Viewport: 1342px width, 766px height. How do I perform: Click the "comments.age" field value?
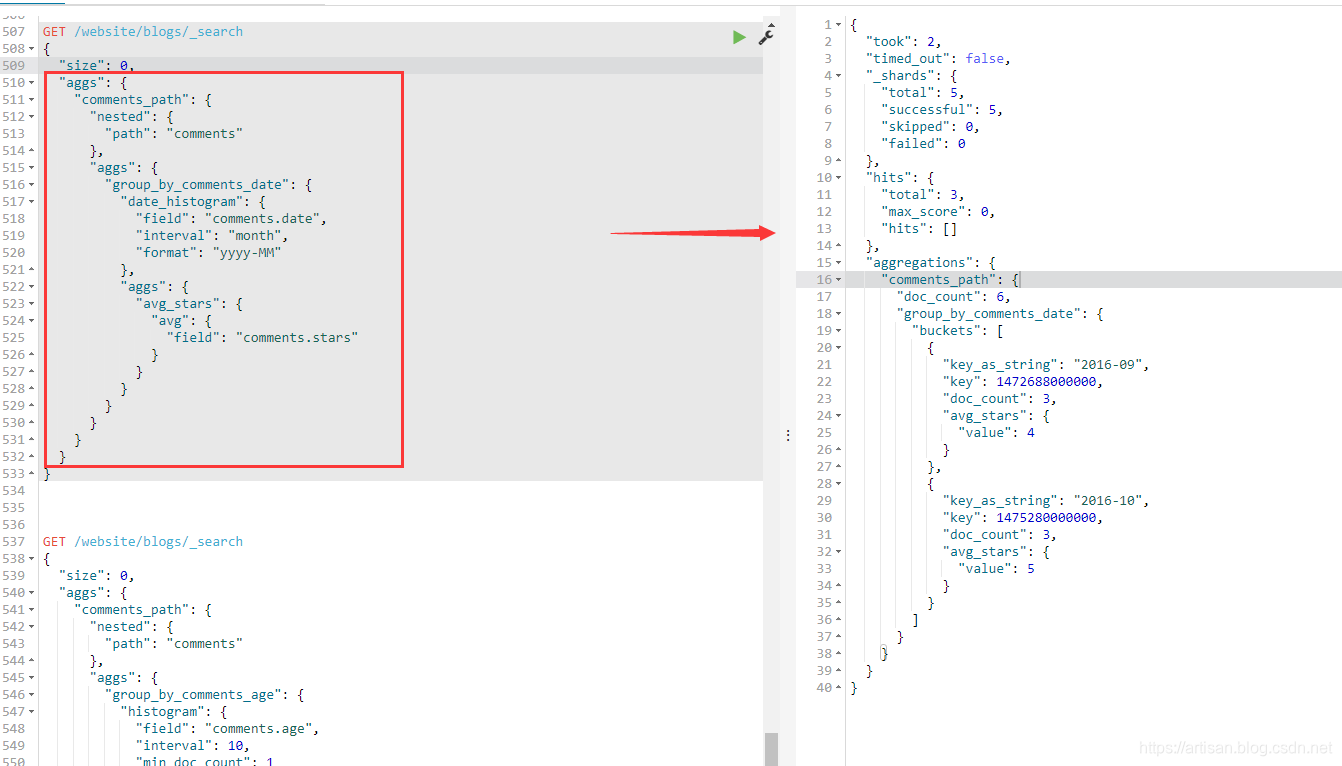(261, 729)
